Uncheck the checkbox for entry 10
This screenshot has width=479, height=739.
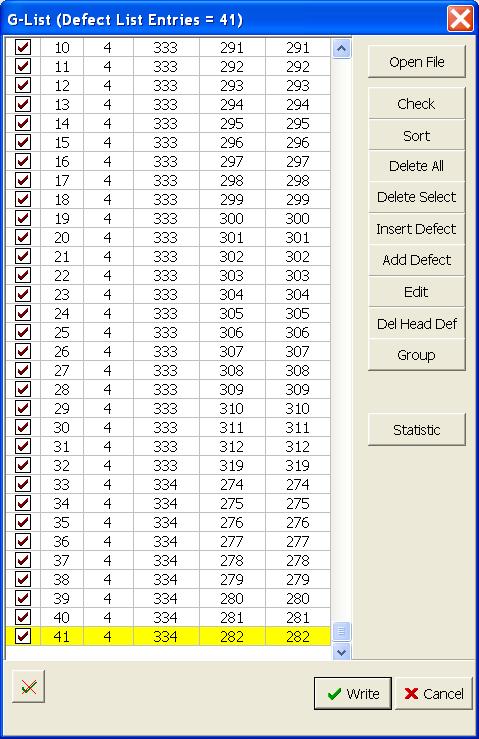[23, 47]
